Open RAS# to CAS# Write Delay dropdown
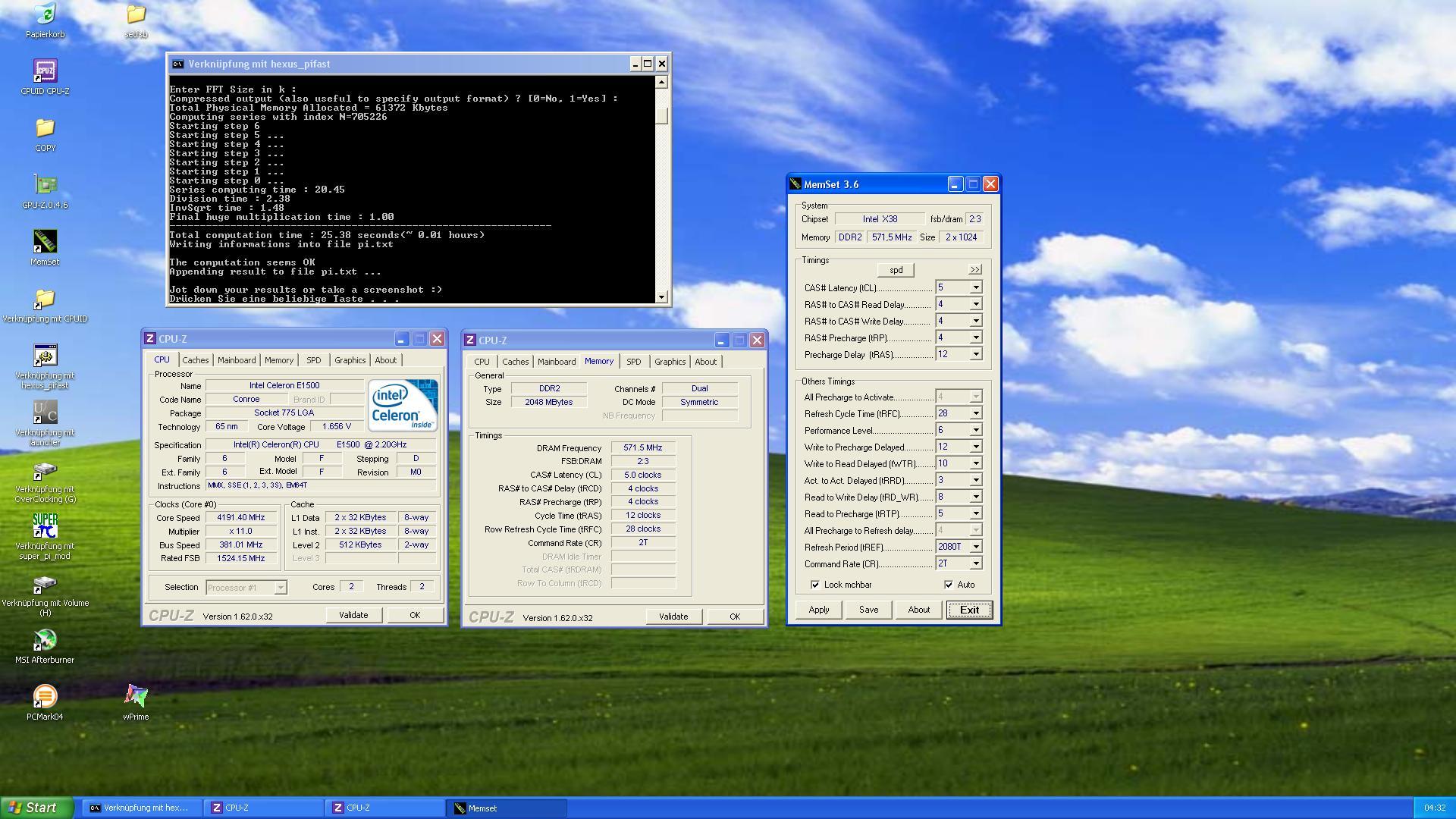Screen dimensions: 1456x819 point(976,322)
